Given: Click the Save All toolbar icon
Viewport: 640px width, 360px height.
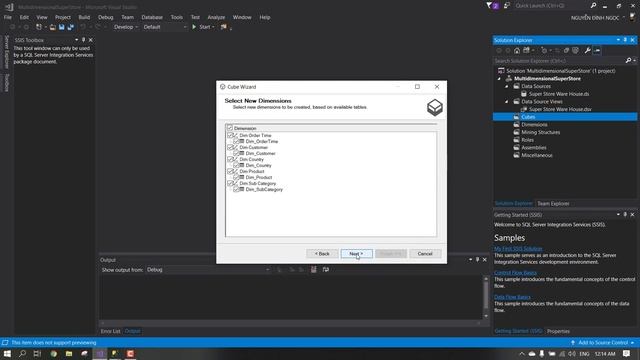Looking at the screenshot, I should (x=71, y=27).
